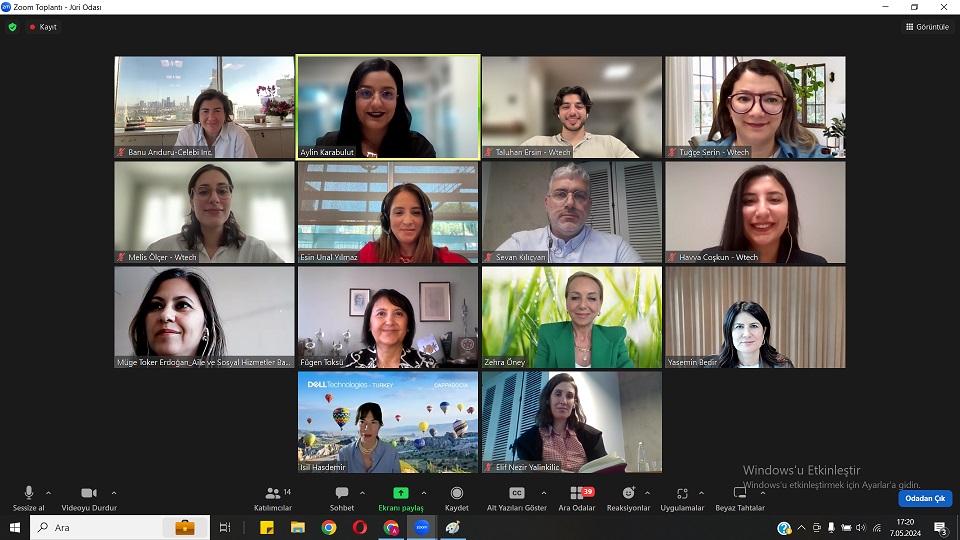Select the Fügen Toksü video tile

coord(388,317)
